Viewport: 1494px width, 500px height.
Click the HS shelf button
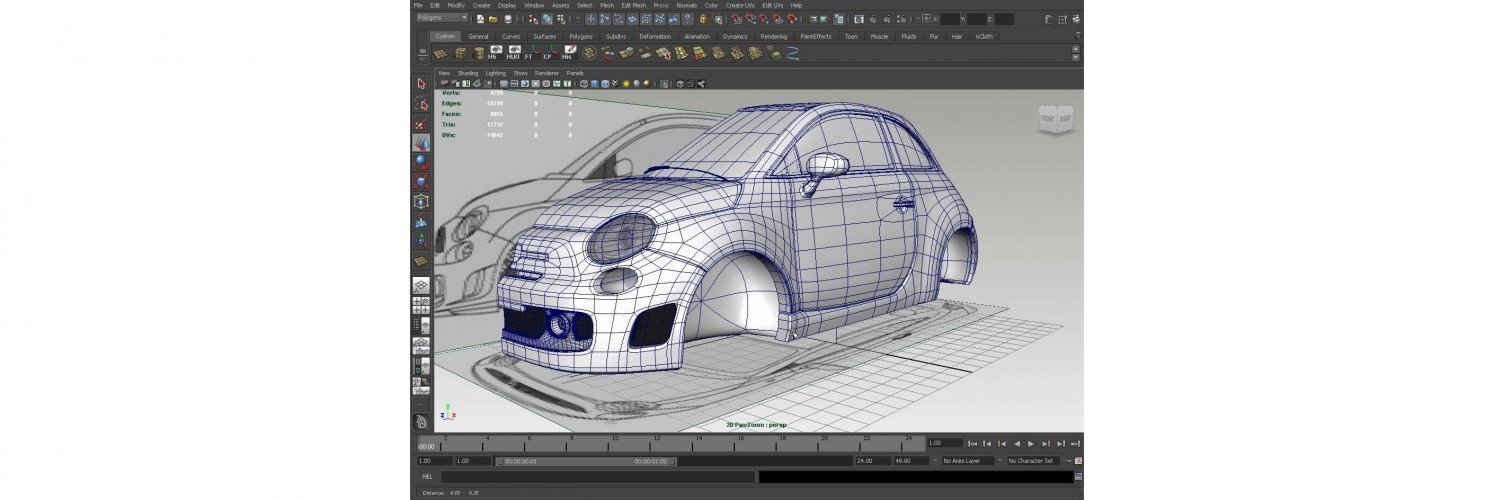click(492, 53)
